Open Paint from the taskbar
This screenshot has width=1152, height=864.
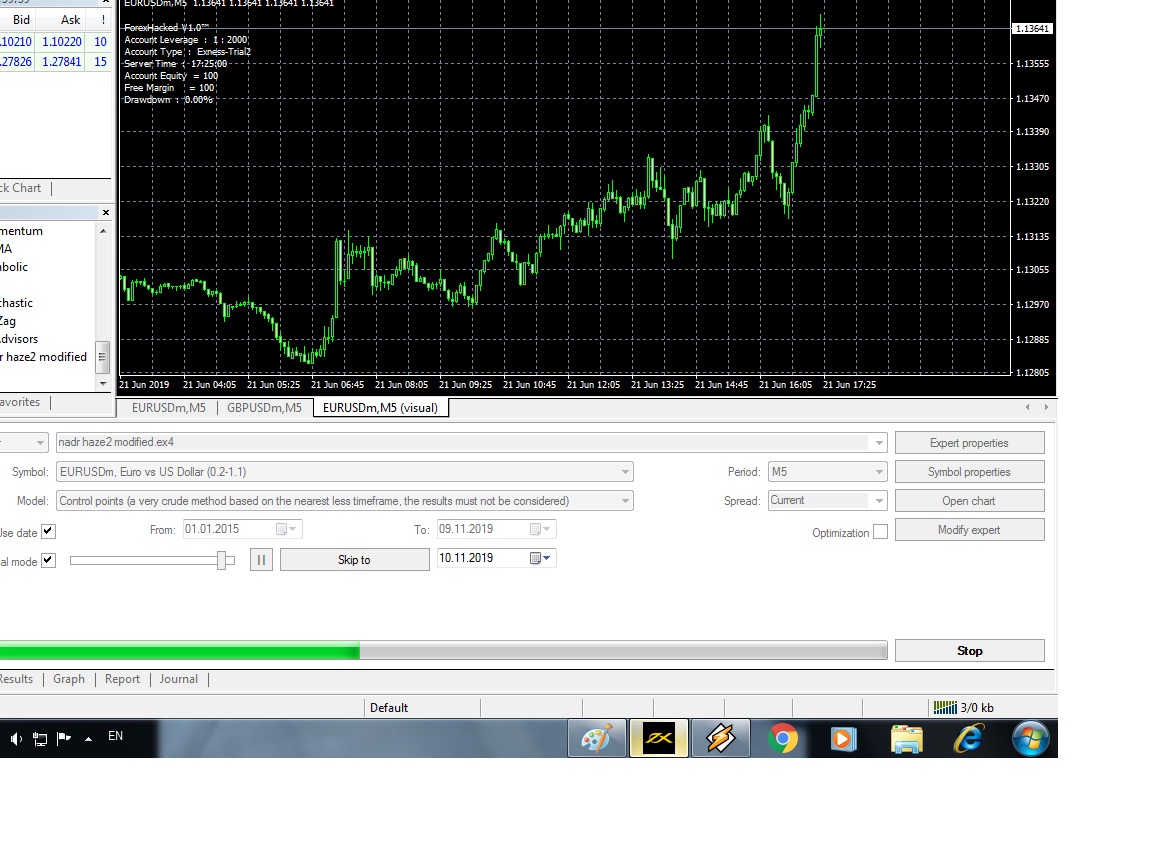coord(597,738)
